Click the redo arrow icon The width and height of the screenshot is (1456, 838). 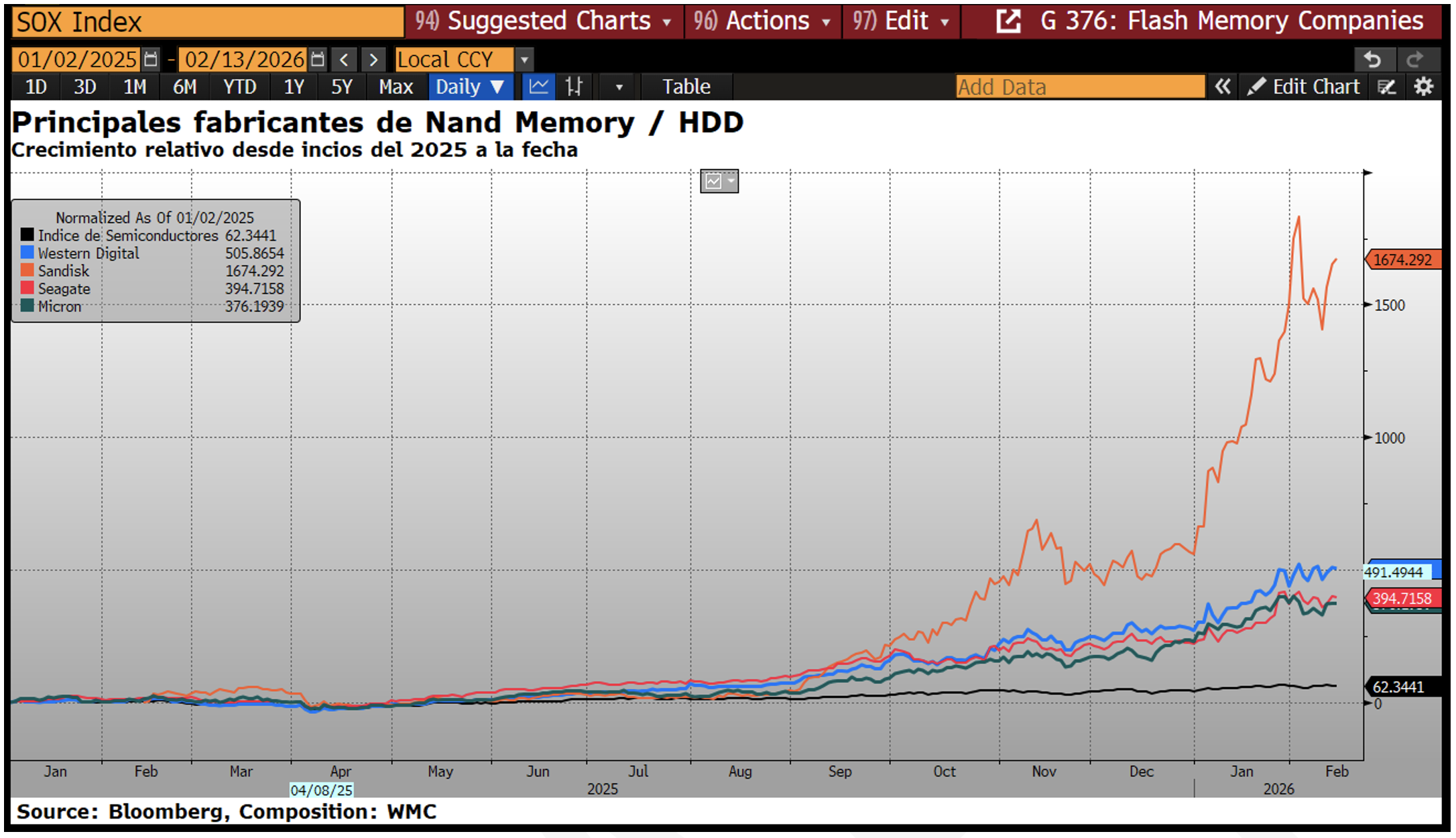coord(1414,60)
